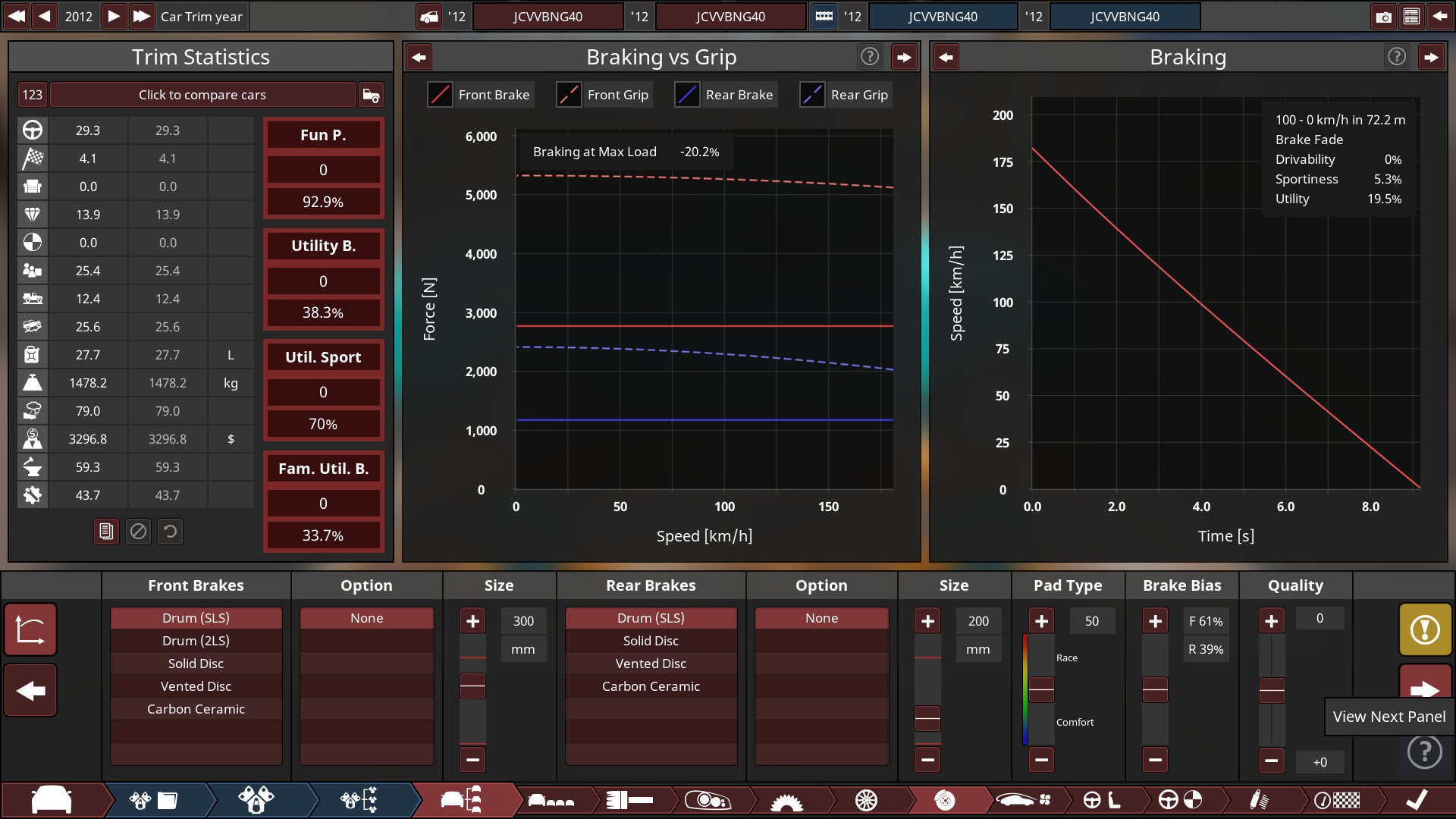Toggle the Rear Brake legend line

(x=725, y=95)
